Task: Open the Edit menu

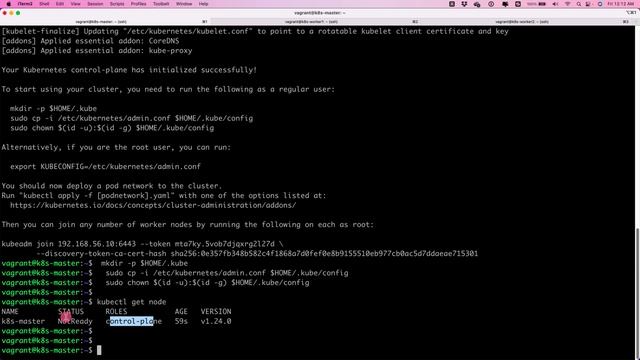Action: pyautogui.click(x=60, y=4)
